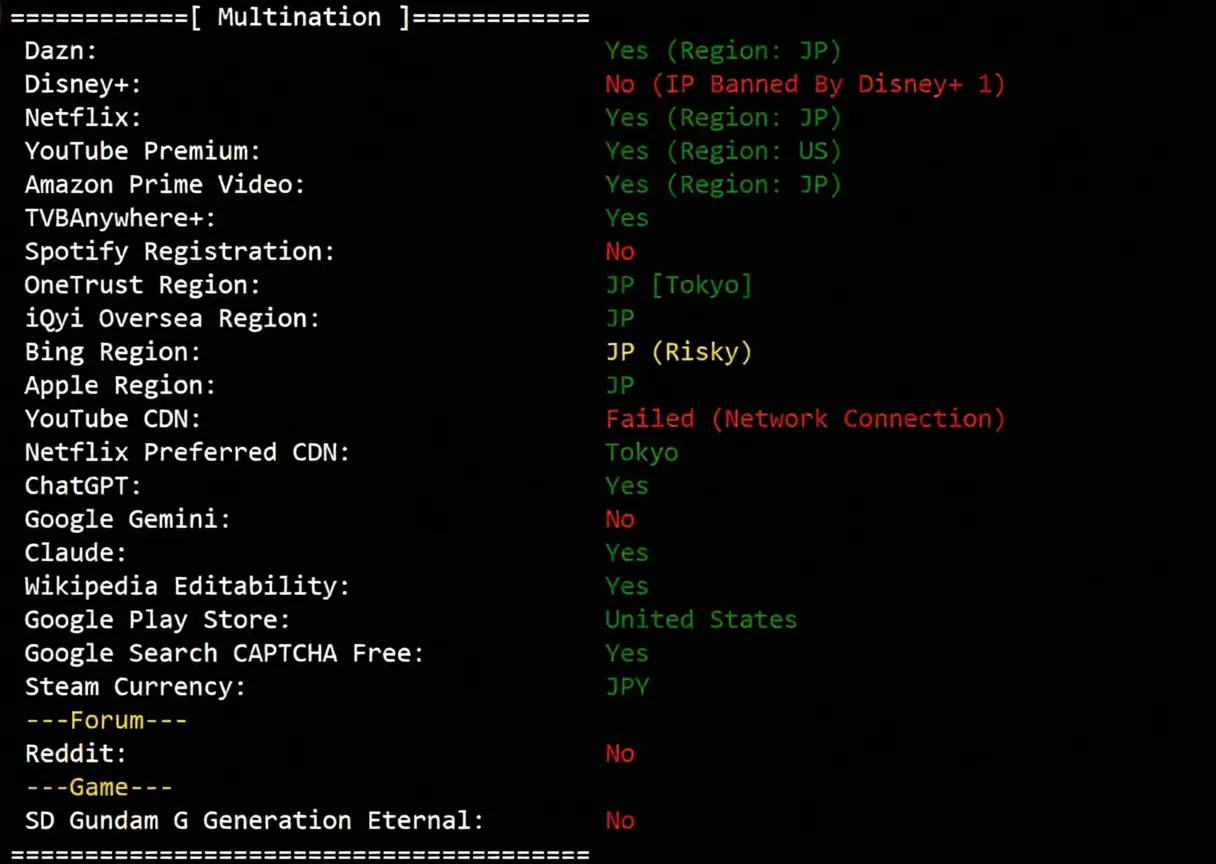
Task: Select the Dazn label
Action: coord(61,51)
